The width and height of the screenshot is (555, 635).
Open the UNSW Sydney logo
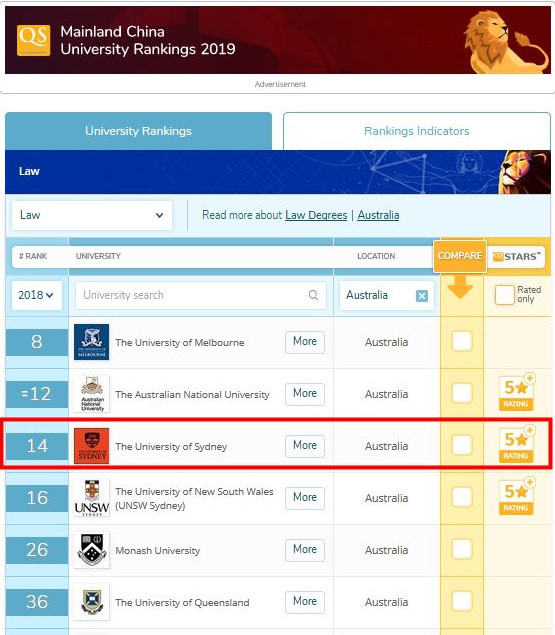[92, 498]
